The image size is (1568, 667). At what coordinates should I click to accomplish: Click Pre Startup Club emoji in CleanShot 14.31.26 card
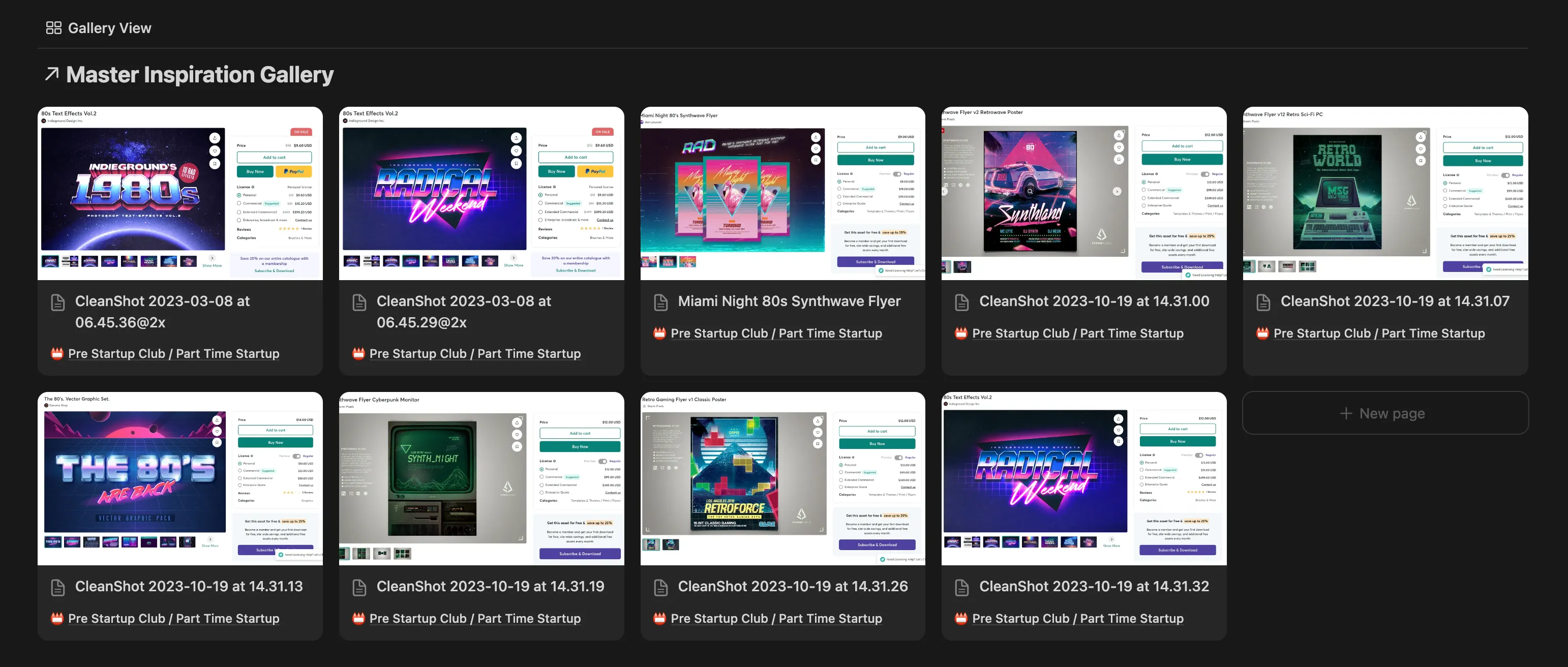coord(660,618)
